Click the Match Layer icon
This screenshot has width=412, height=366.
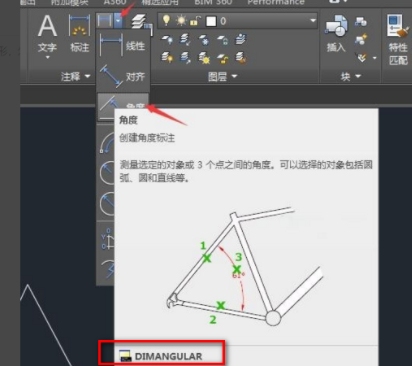click(241, 57)
